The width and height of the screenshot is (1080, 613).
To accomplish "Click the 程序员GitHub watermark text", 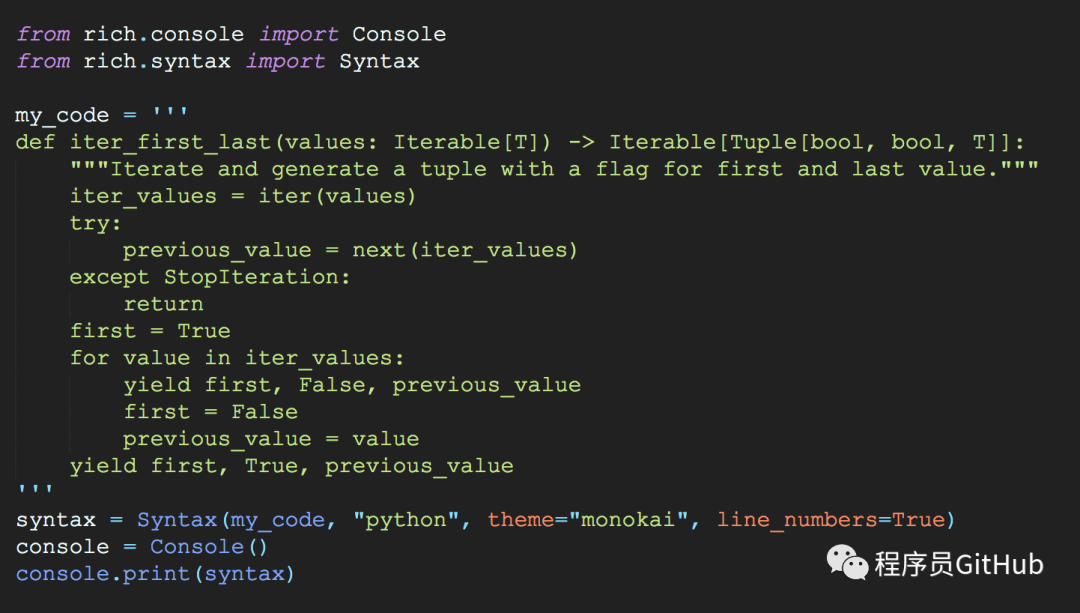I will click(x=958, y=564).
